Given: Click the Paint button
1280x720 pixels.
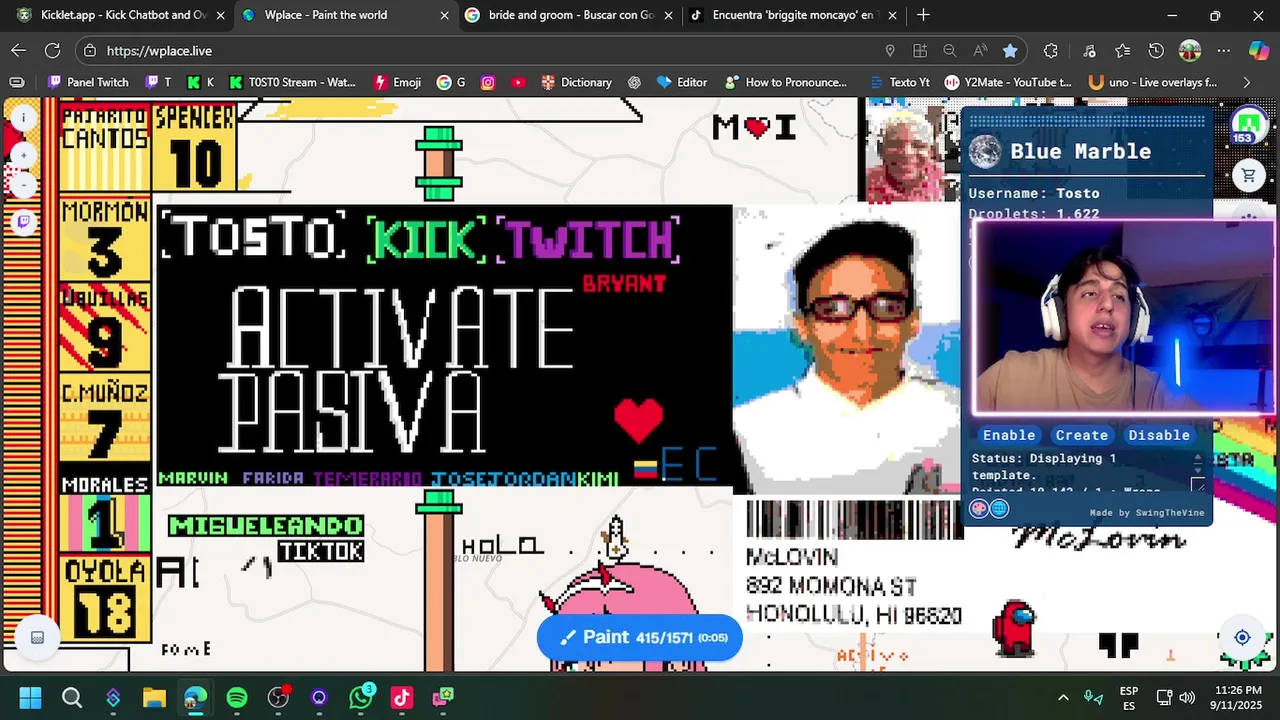Looking at the screenshot, I should pyautogui.click(x=640, y=638).
